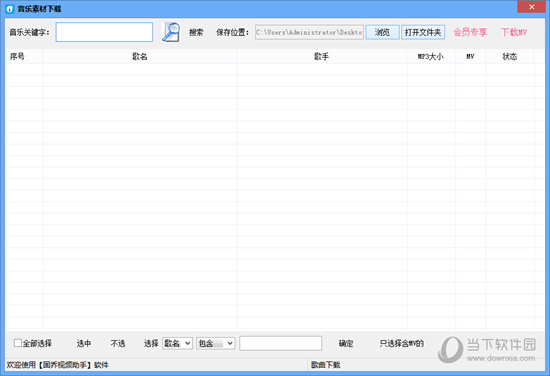Image resolution: width=550 pixels, height=376 pixels.
Task: Click the app icon in title bar
Action: pos(9,9)
